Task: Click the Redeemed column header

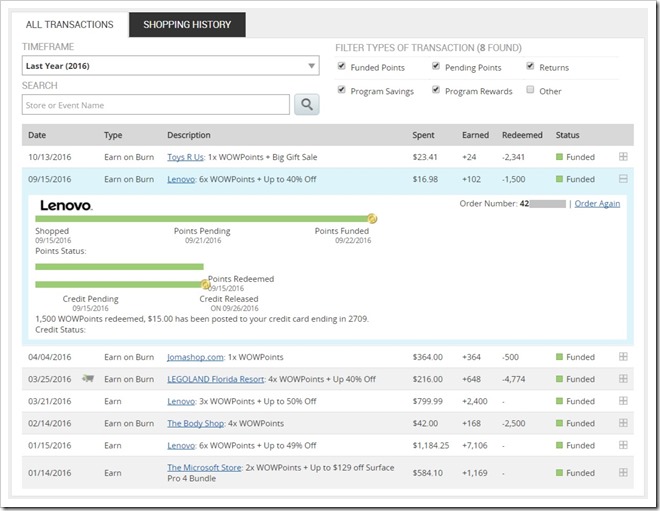Action: point(522,135)
